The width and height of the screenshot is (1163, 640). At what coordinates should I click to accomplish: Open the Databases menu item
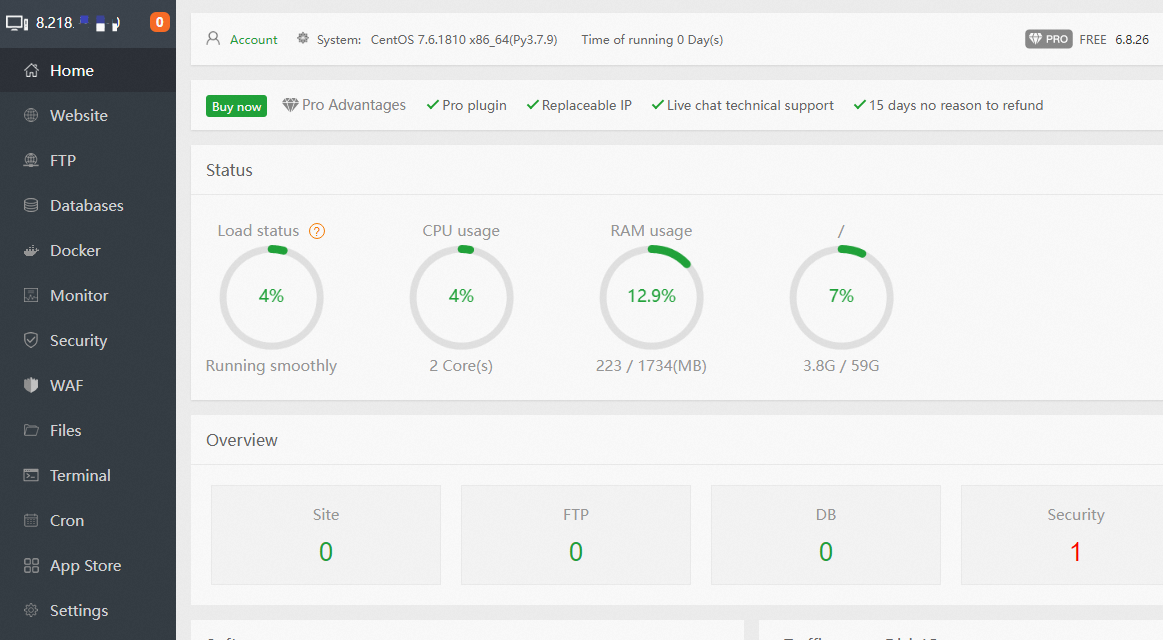click(88, 205)
